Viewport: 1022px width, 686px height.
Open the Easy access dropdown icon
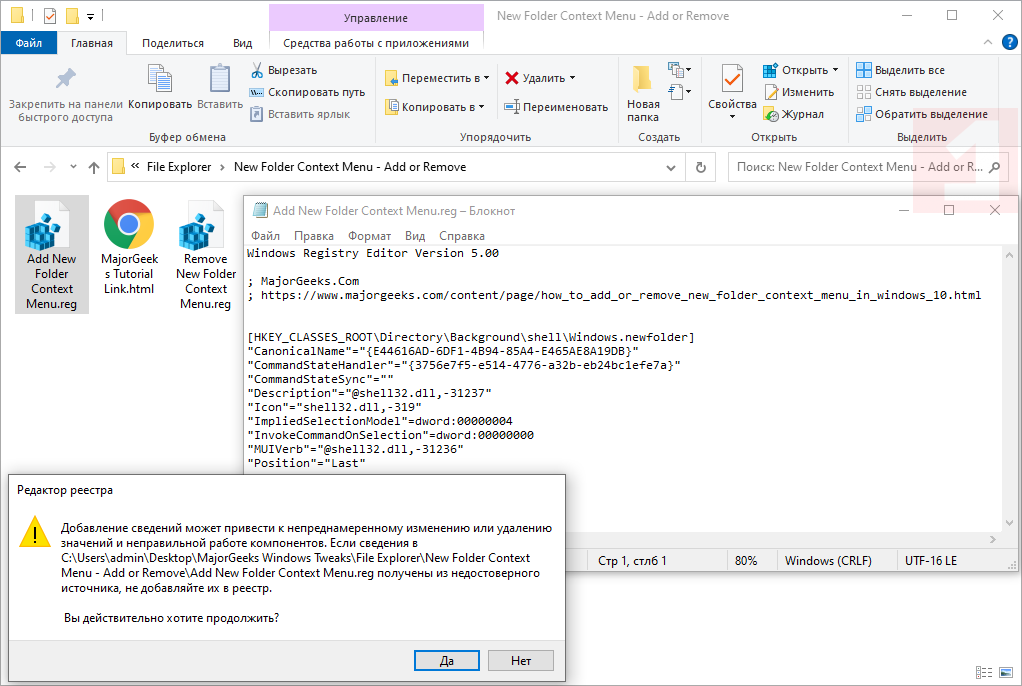click(679, 92)
